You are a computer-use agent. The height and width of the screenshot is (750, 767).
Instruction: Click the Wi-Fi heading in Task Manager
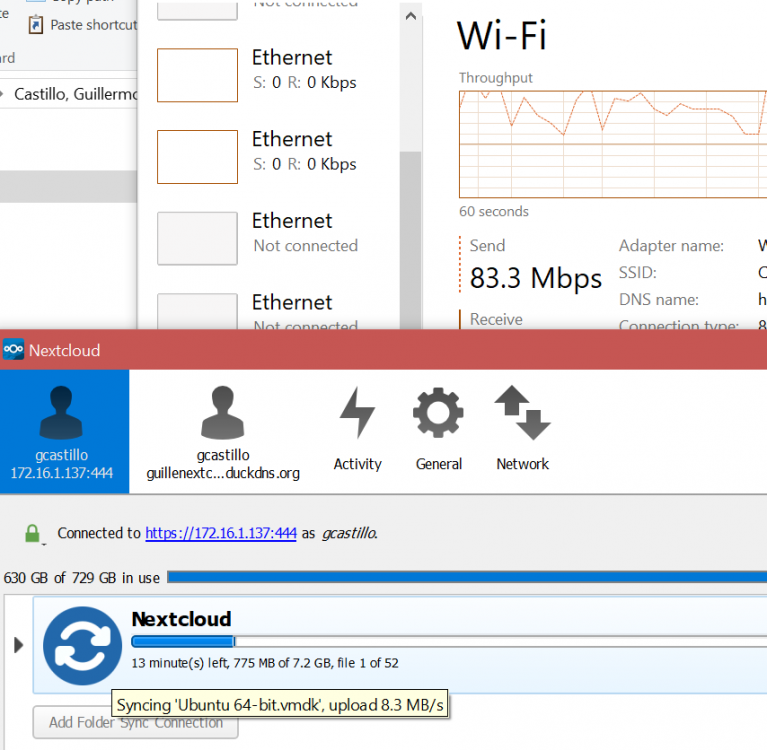[x=501, y=35]
